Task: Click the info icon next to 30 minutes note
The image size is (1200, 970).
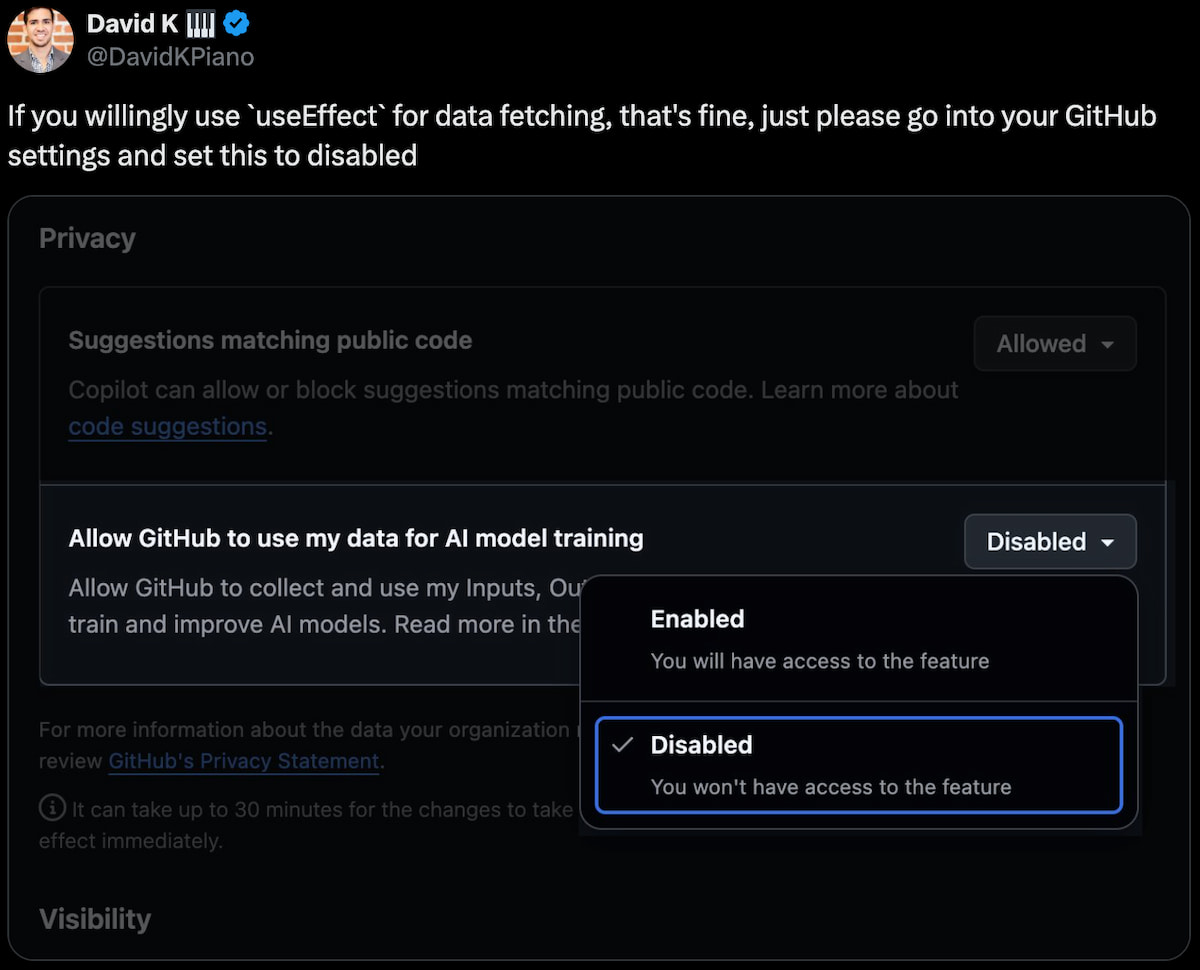Action: click(x=52, y=808)
